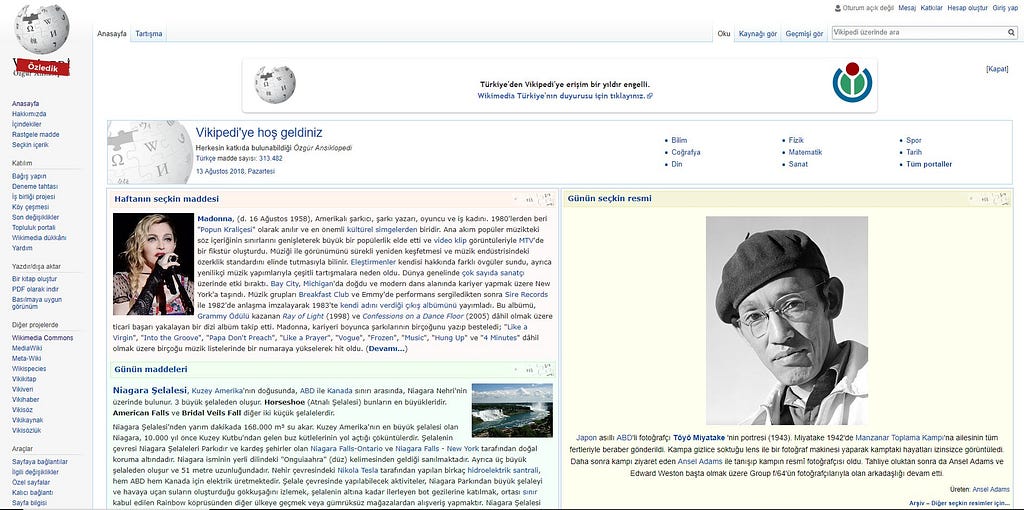Open the Kaynağı gör tab
Viewport: 1024px width, 510px height.
758,34
